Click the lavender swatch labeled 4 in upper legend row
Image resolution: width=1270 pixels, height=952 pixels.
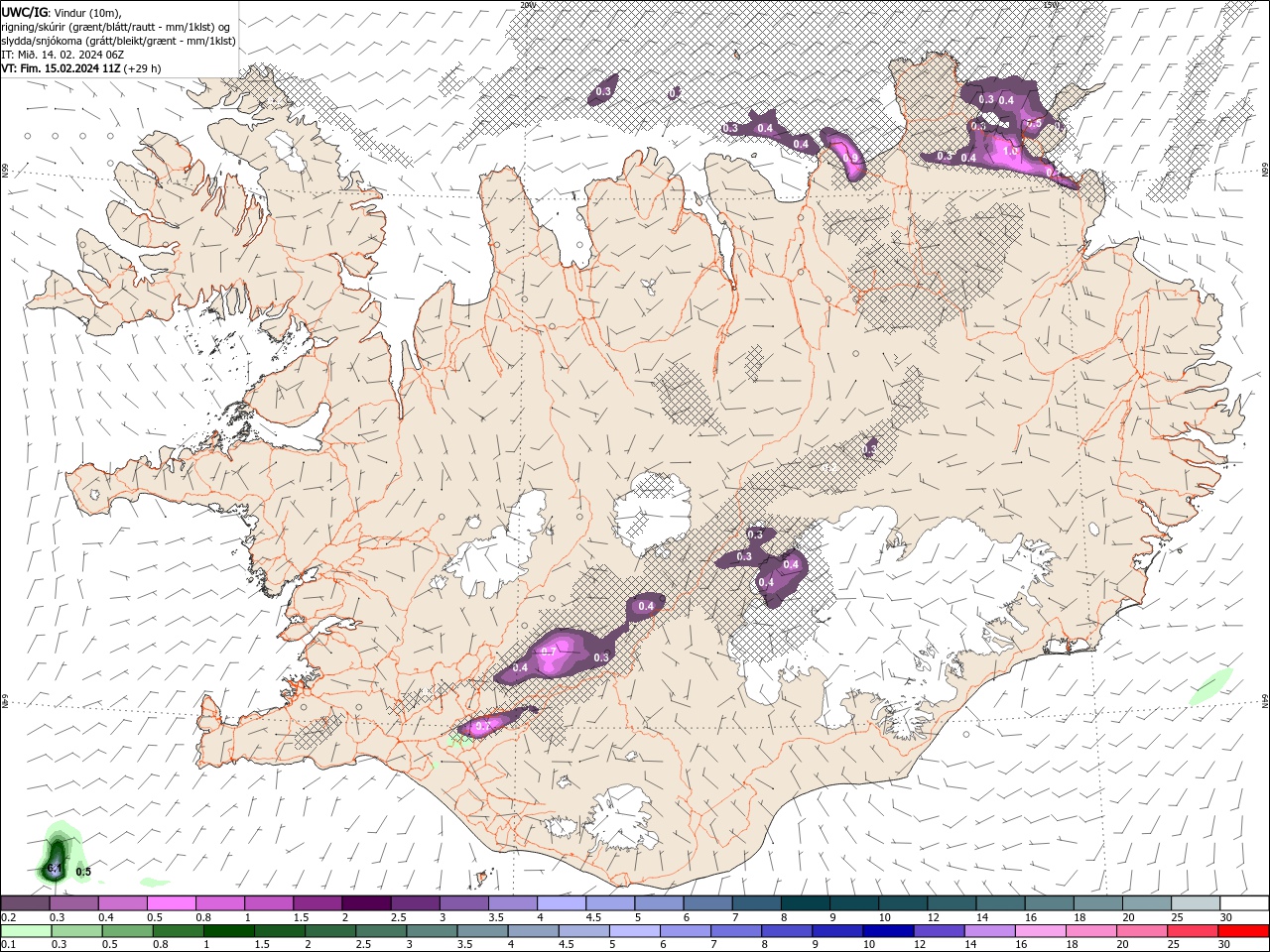[562, 903]
